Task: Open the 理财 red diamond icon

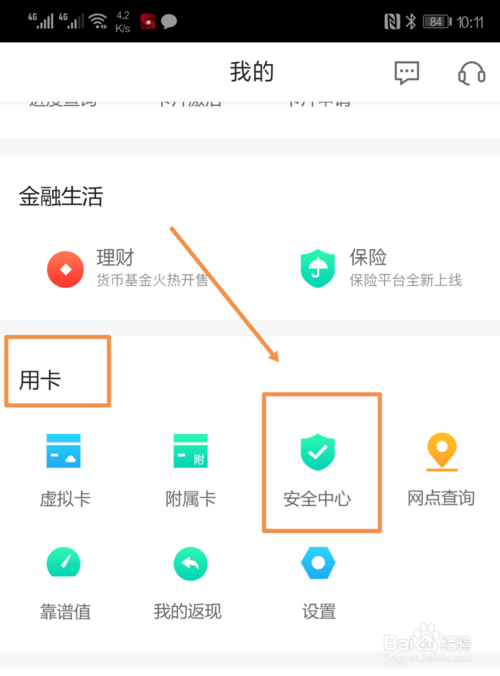Action: coord(66,269)
